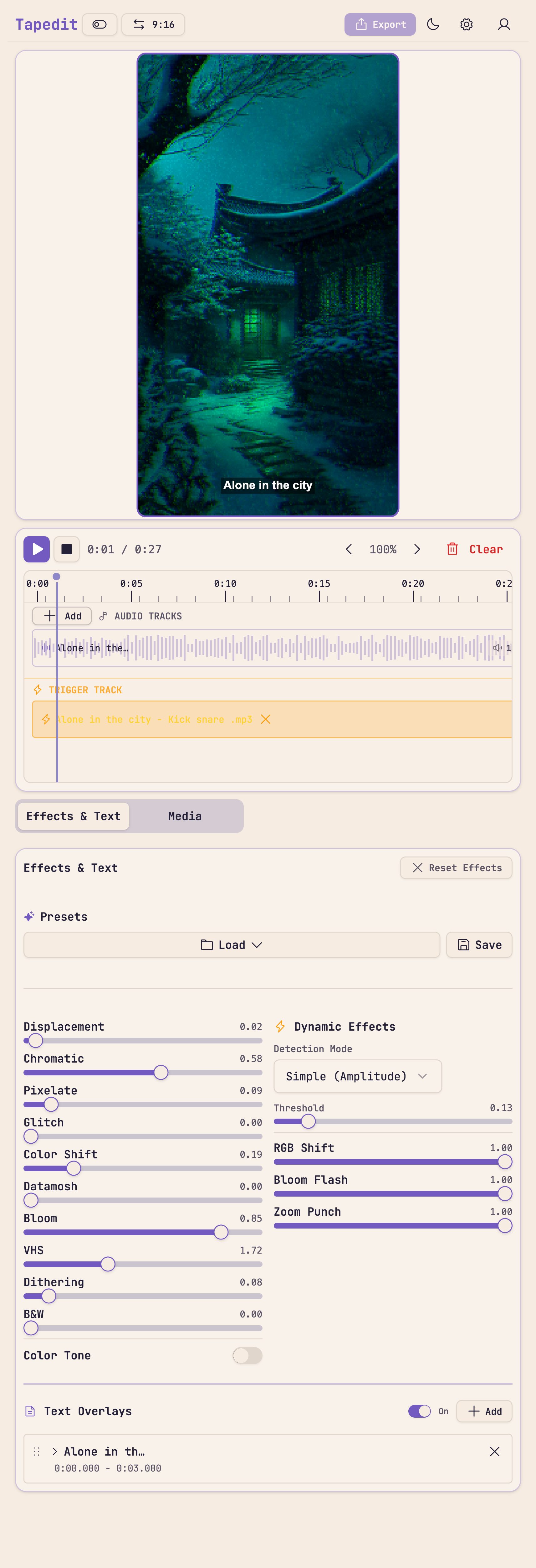This screenshot has height=1568, width=536.
Task: Switch to dark mode moon icon
Action: coord(433,24)
